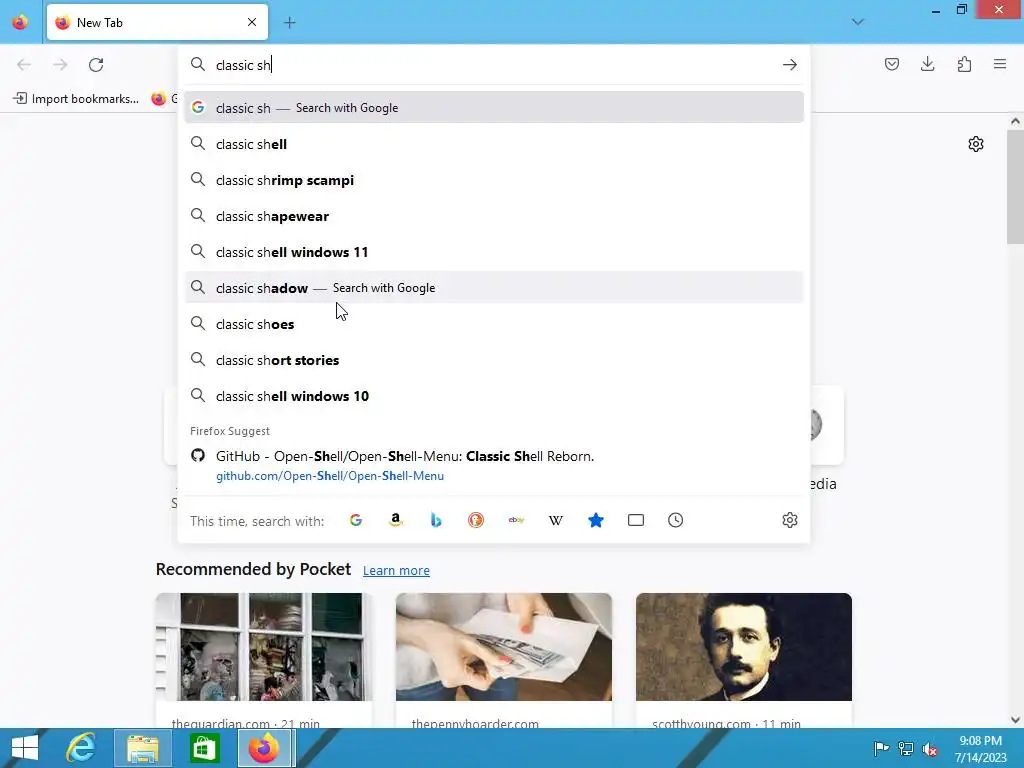Open Action Center flag tray icon
This screenshot has height=768, width=1024.
[x=881, y=748]
